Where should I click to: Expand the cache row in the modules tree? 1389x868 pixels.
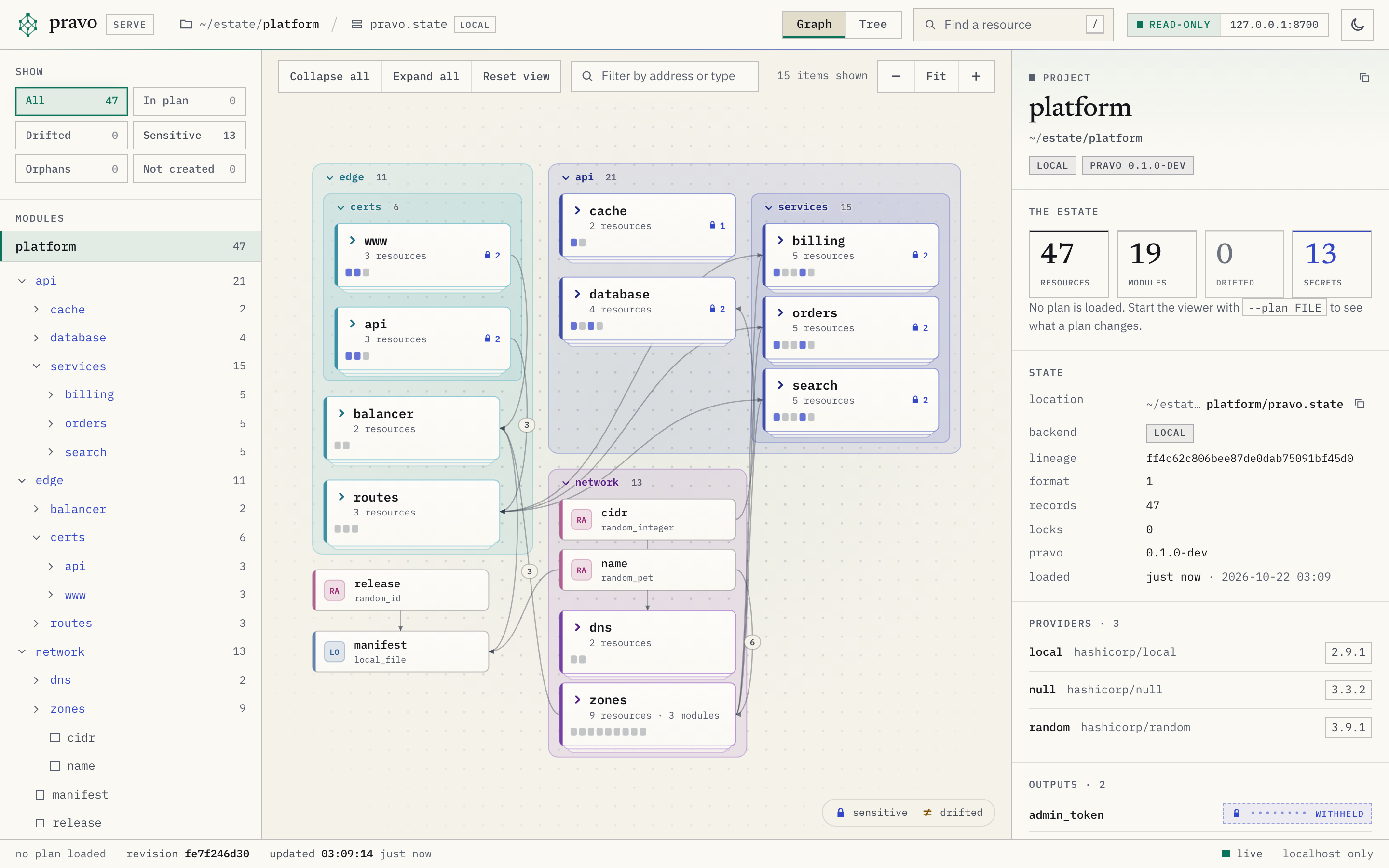[x=36, y=310]
